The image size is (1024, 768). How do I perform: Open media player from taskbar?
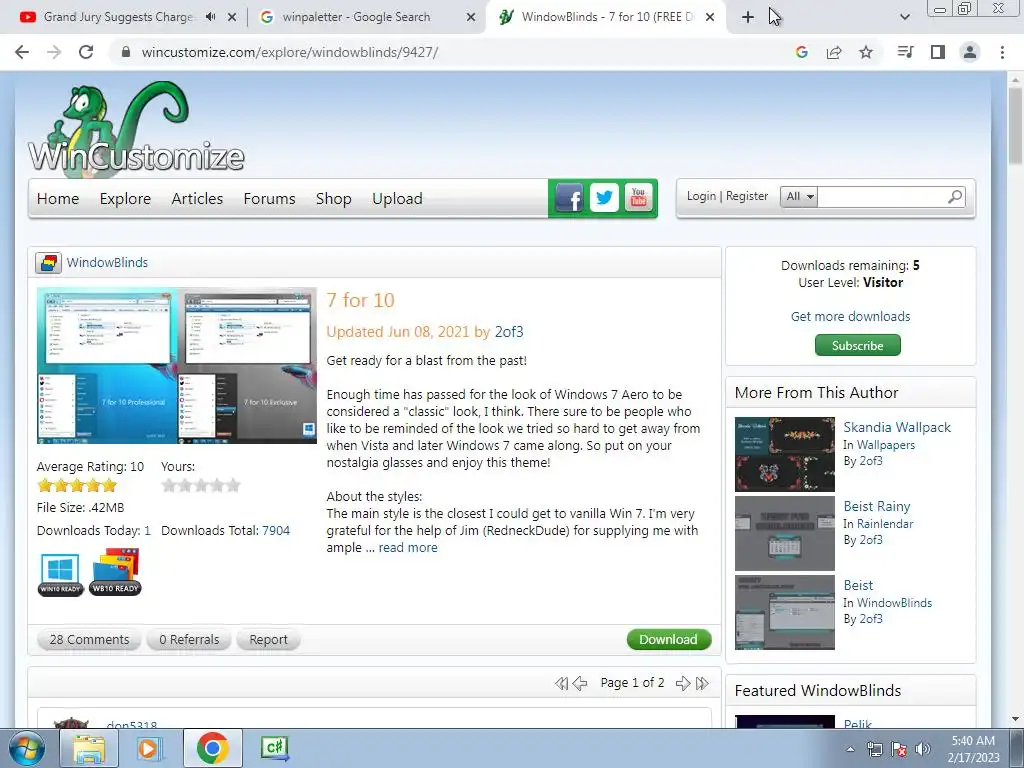pyautogui.click(x=149, y=748)
